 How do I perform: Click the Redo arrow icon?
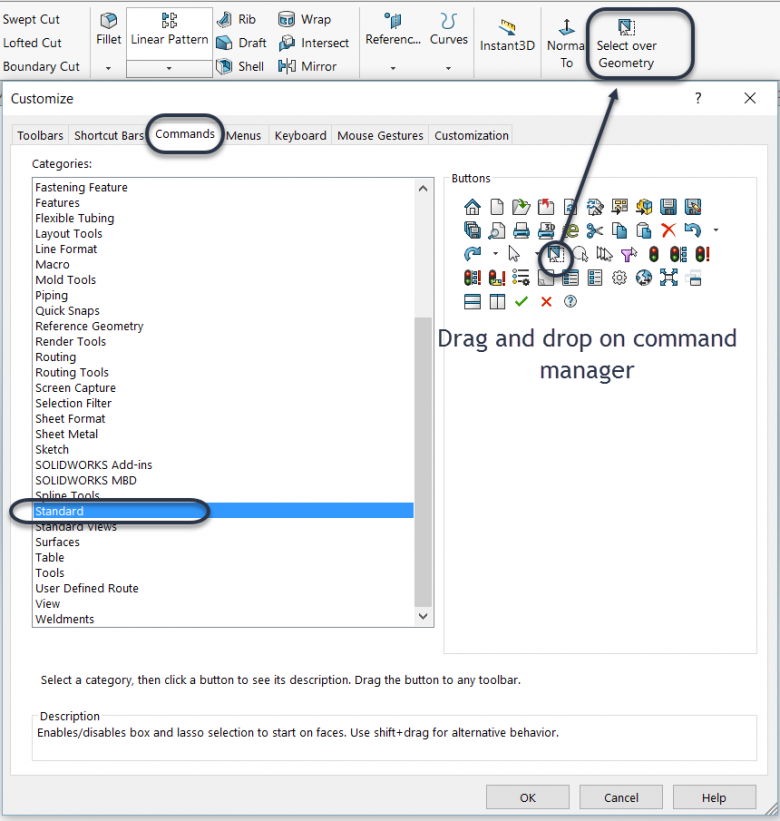point(472,254)
